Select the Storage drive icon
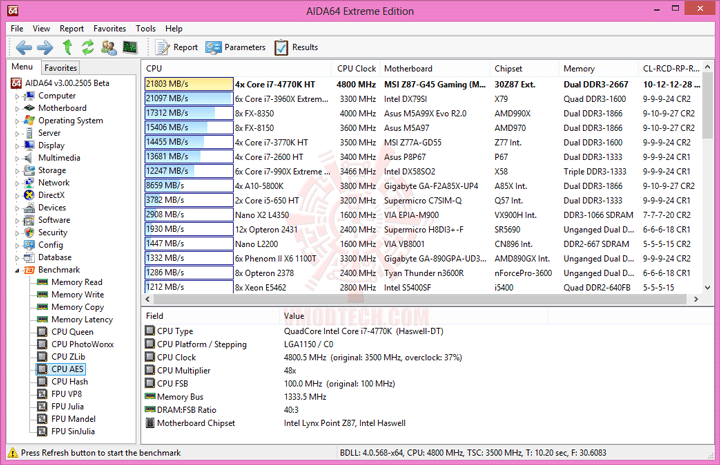The image size is (720, 465). [x=29, y=170]
